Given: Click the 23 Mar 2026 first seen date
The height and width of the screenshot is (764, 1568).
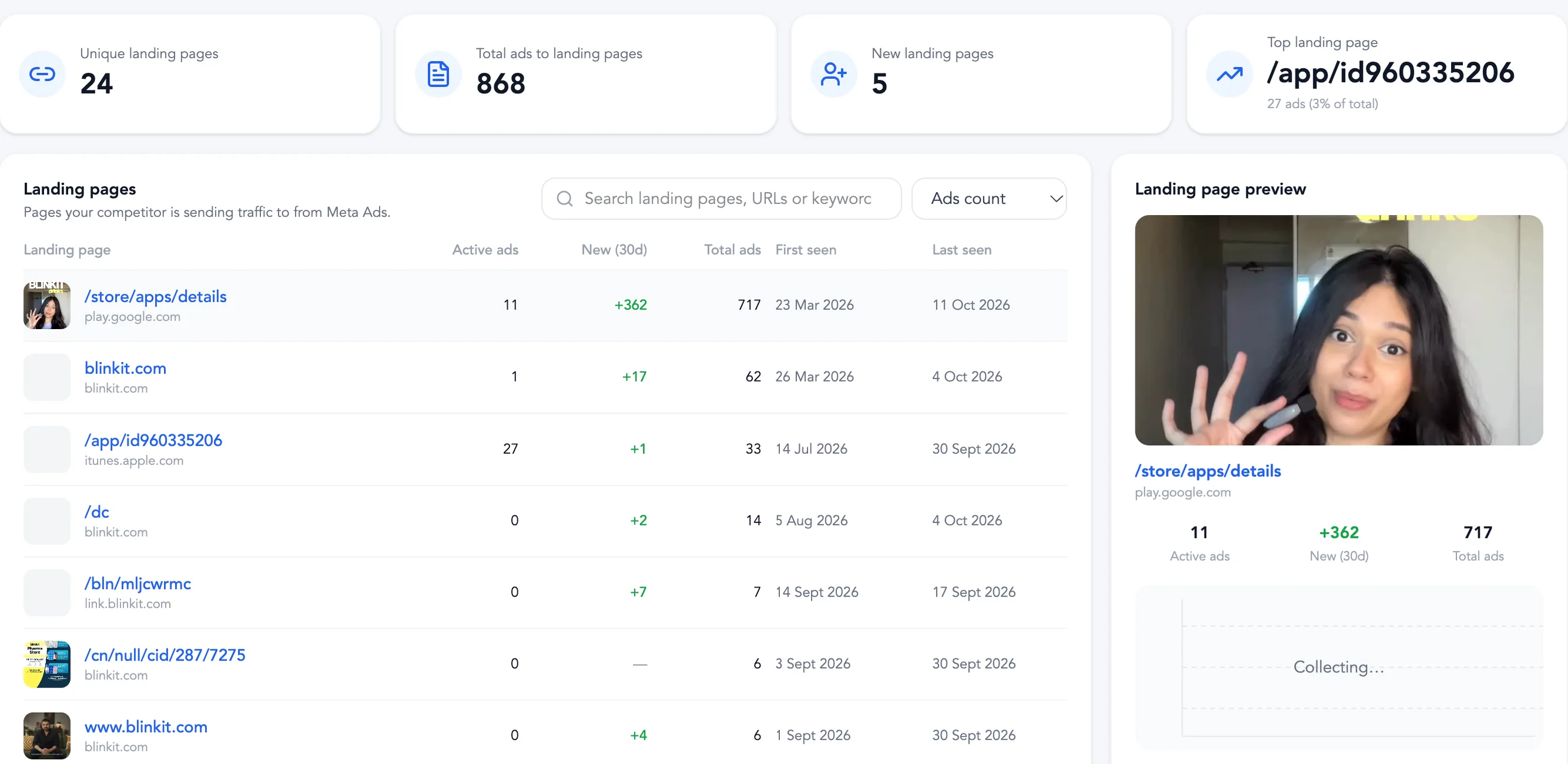Looking at the screenshot, I should pyautogui.click(x=815, y=305).
